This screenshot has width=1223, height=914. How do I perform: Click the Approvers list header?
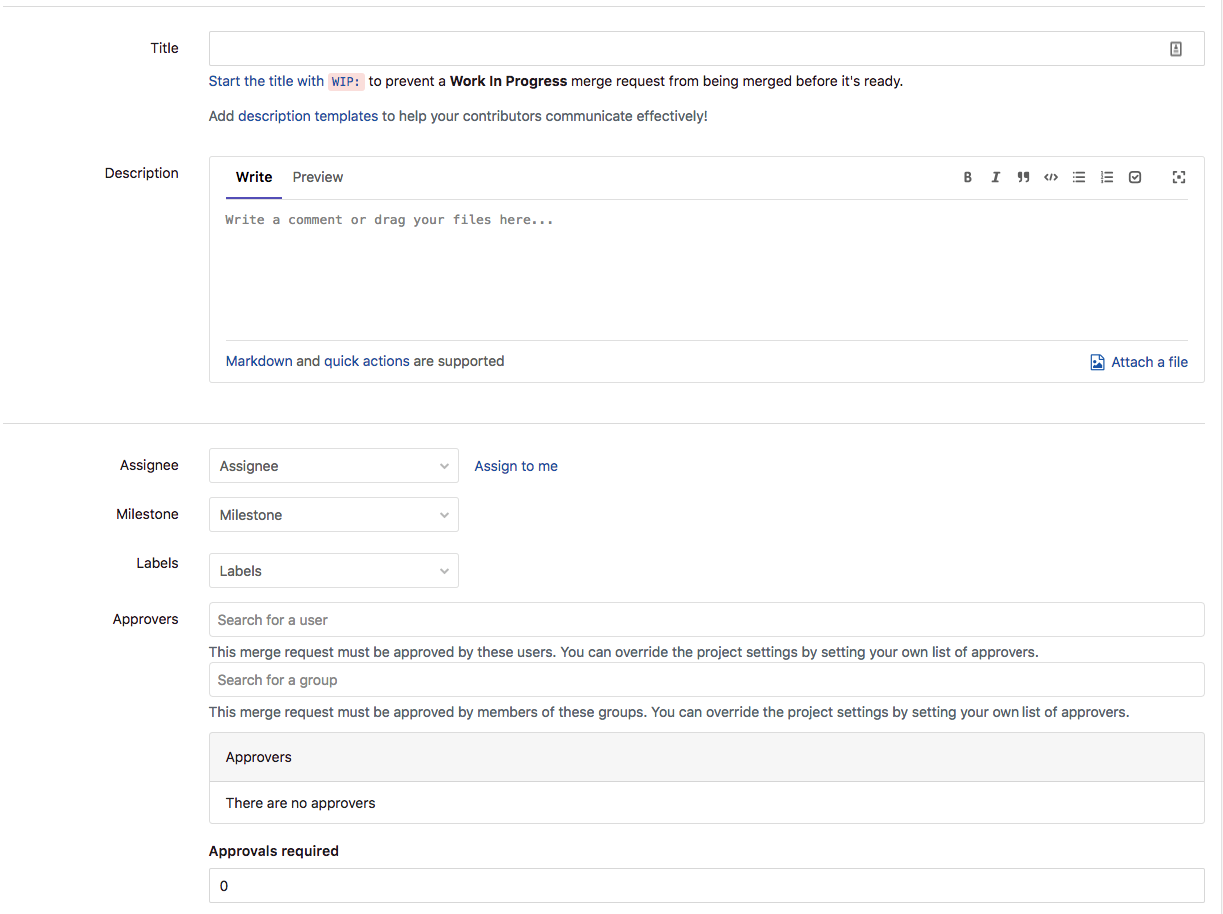[x=706, y=757]
